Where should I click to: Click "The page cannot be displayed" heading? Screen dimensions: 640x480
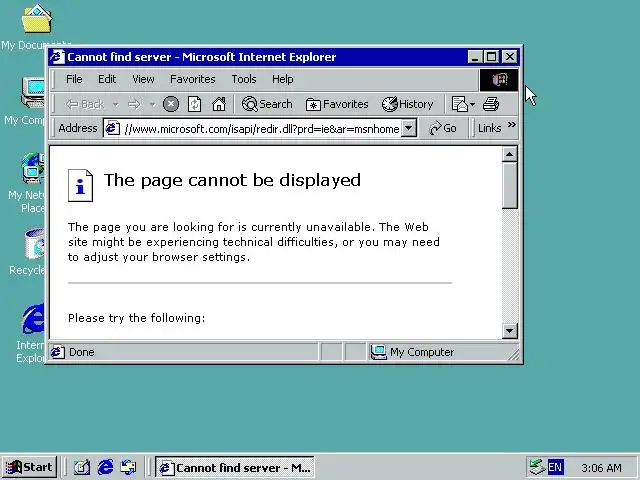(x=232, y=180)
